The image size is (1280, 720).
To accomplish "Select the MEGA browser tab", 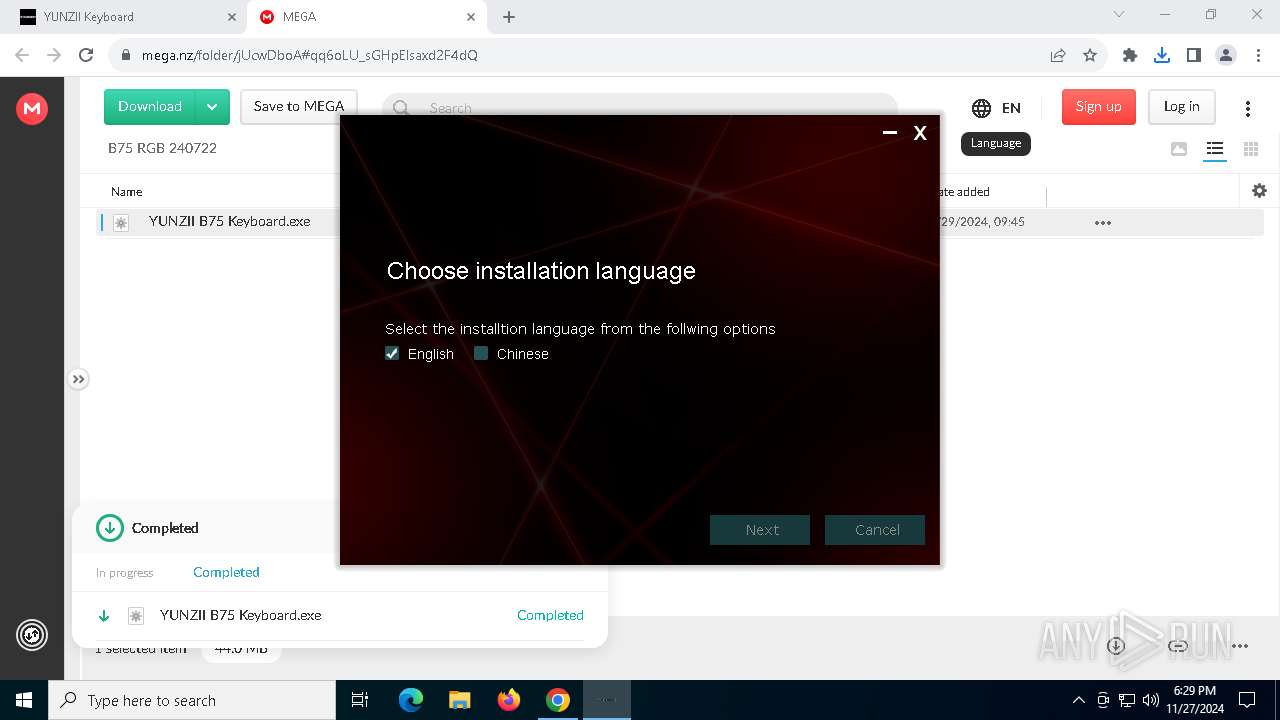I will coord(366,17).
